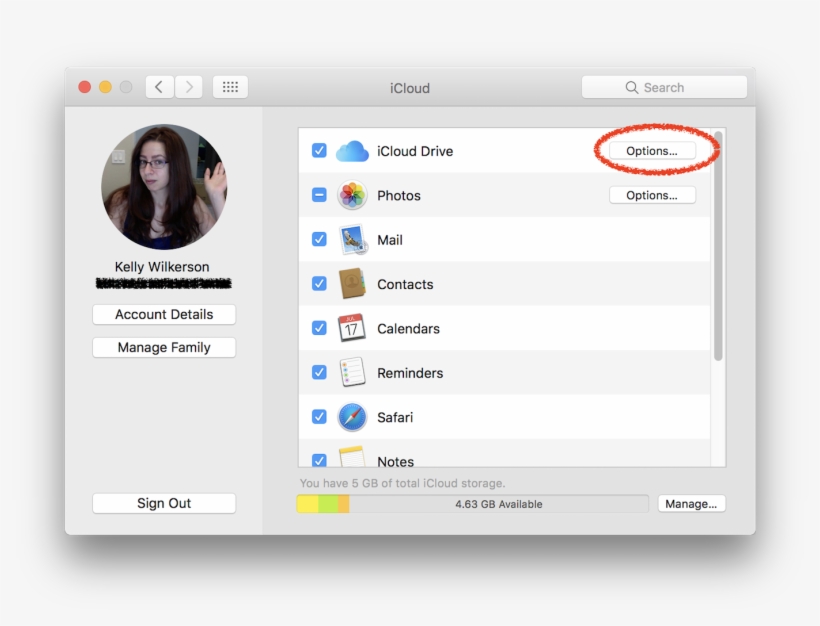This screenshot has width=820, height=626.
Task: Sign out of iCloud
Action: coord(163,503)
